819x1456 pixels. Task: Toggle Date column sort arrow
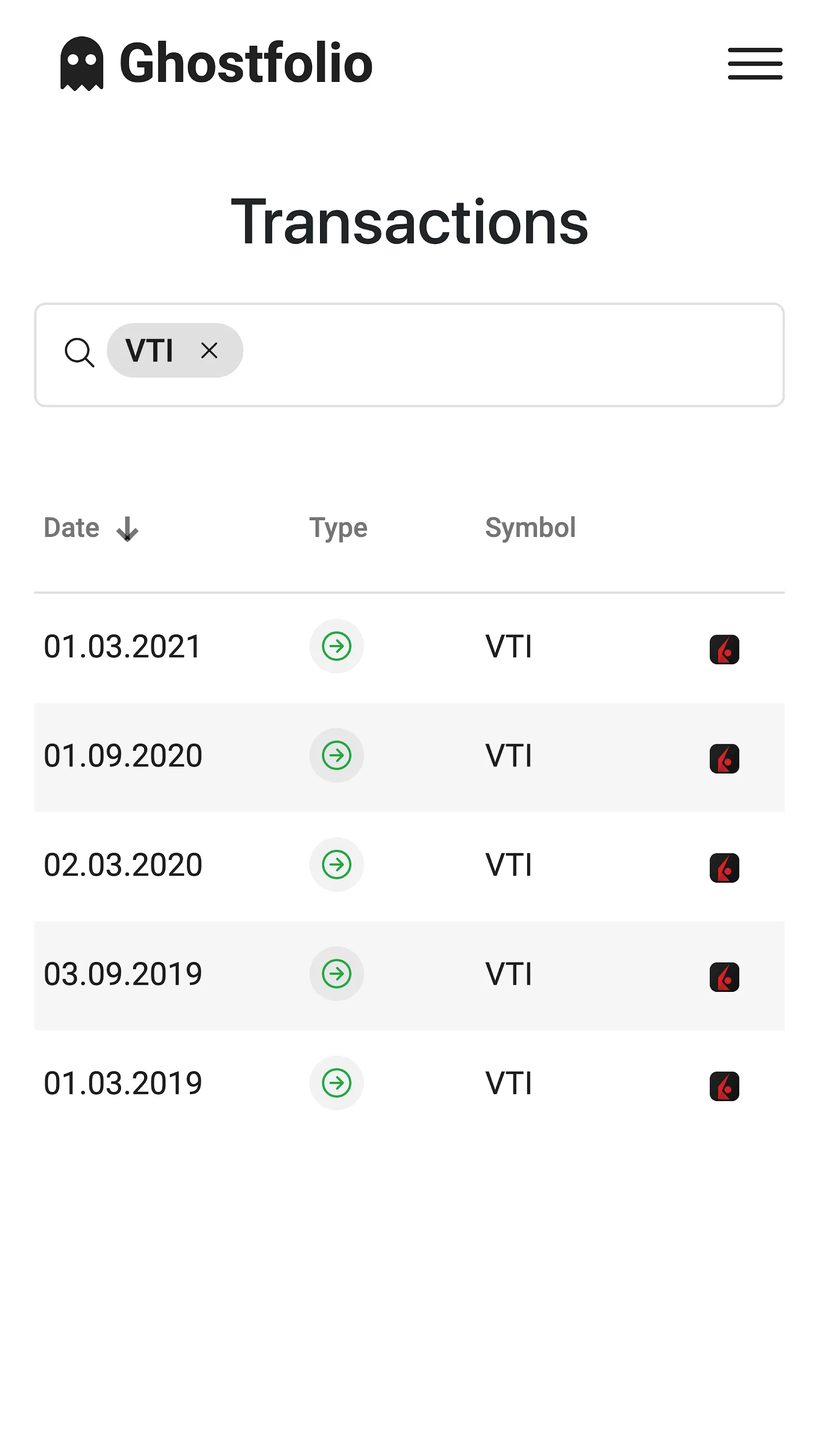coord(127,529)
